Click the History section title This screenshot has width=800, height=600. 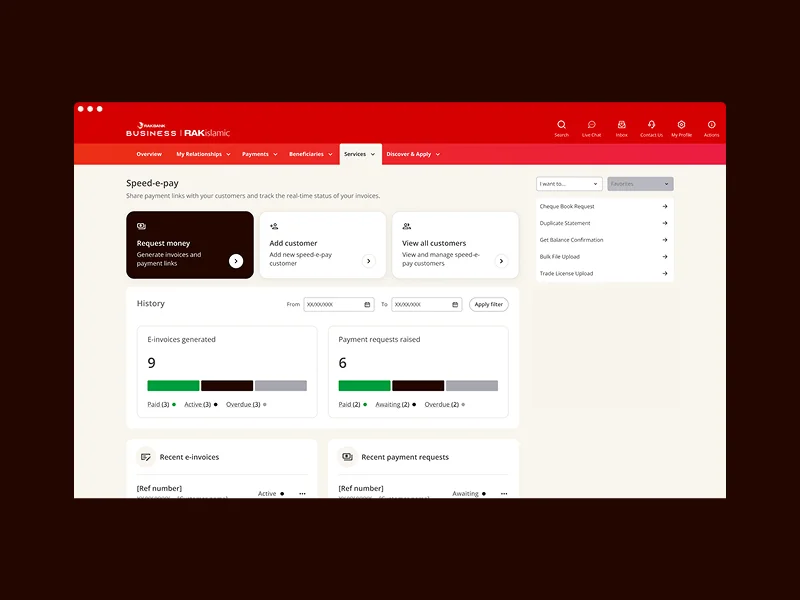point(151,304)
